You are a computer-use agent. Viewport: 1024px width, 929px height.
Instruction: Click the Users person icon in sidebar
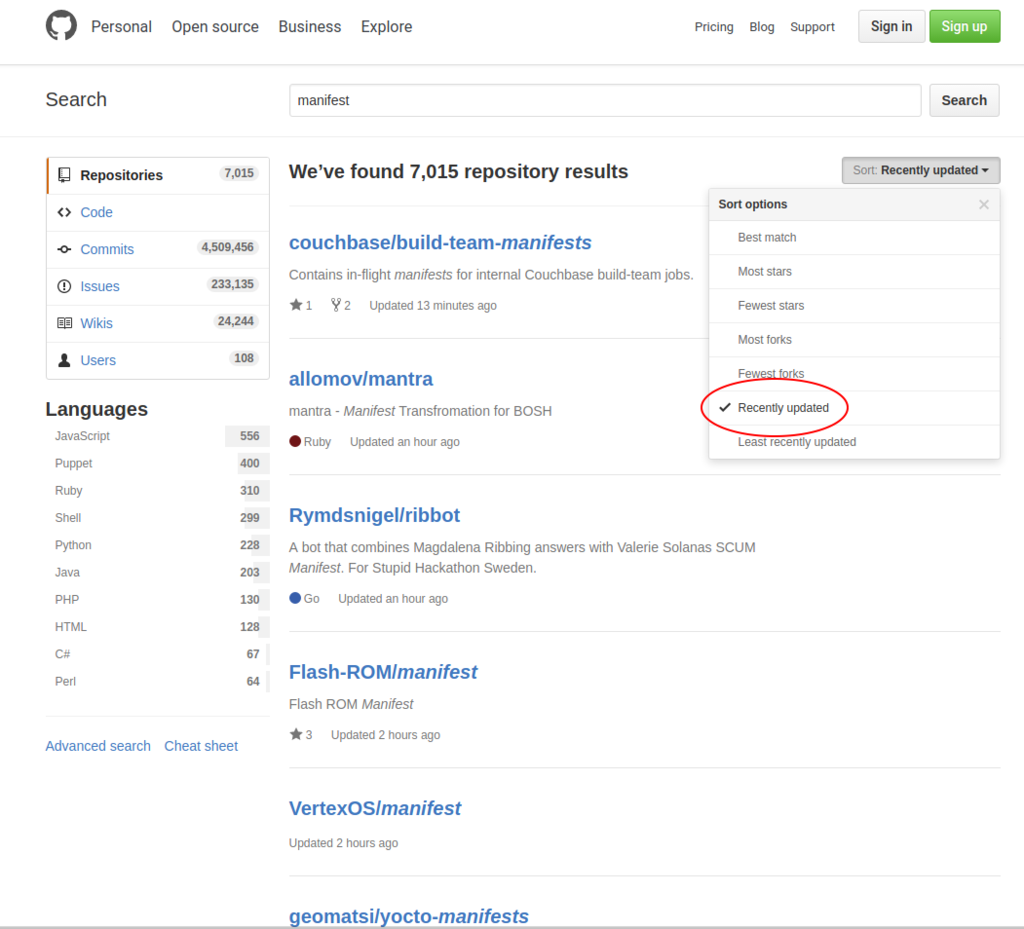coord(64,360)
